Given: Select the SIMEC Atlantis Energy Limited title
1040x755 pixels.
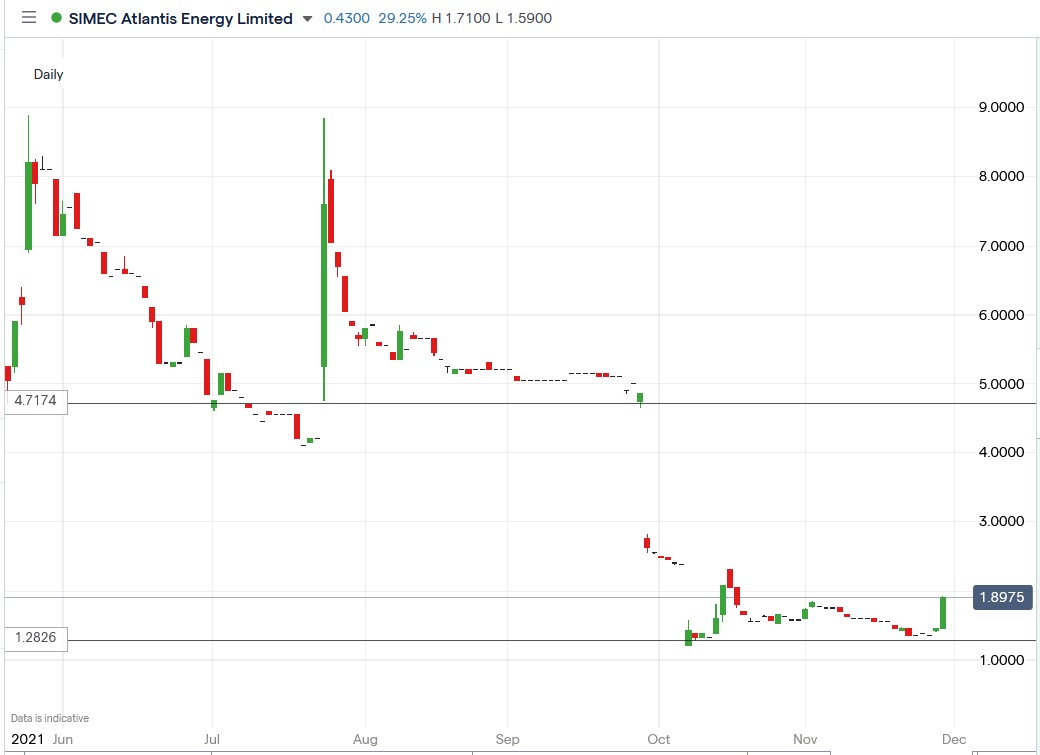Looking at the screenshot, I should [x=180, y=19].
